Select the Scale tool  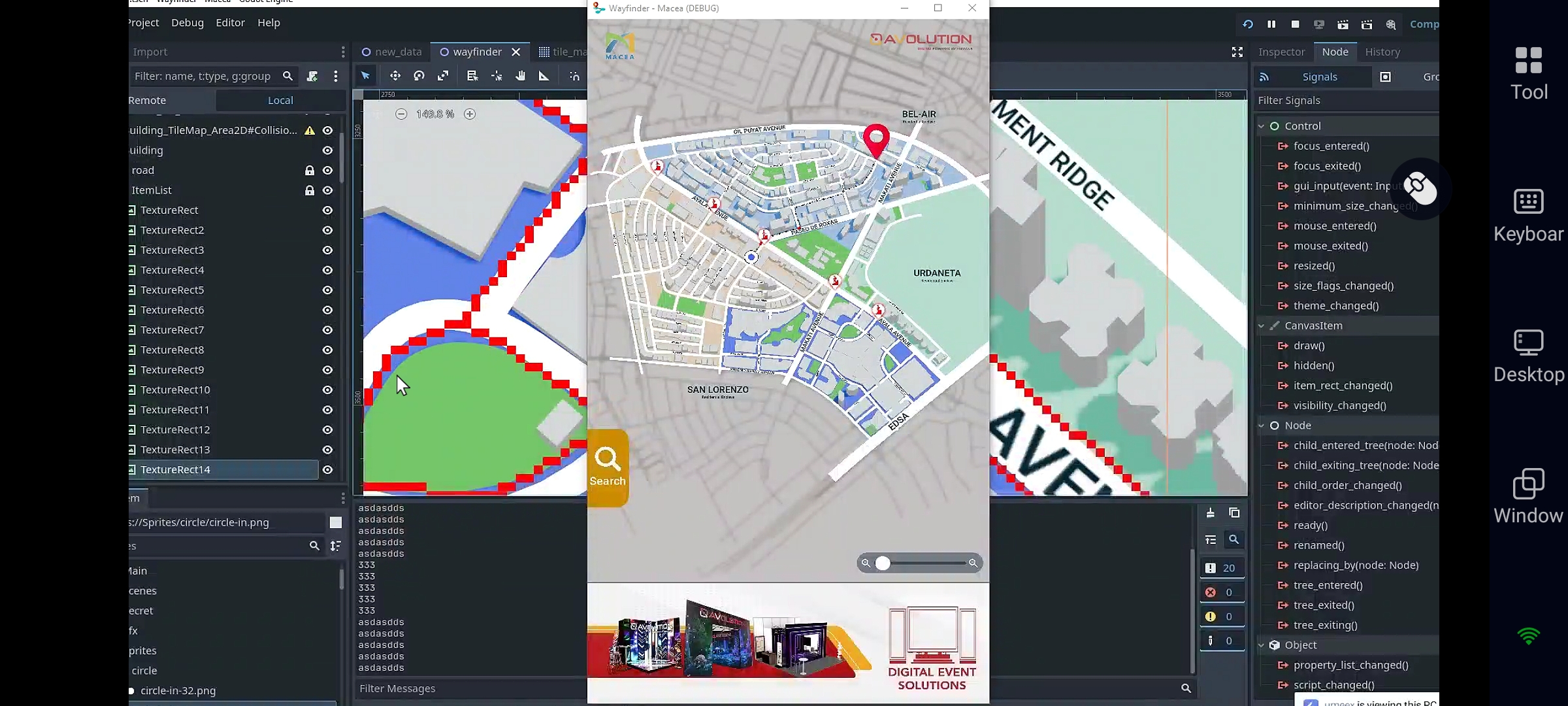[x=444, y=75]
